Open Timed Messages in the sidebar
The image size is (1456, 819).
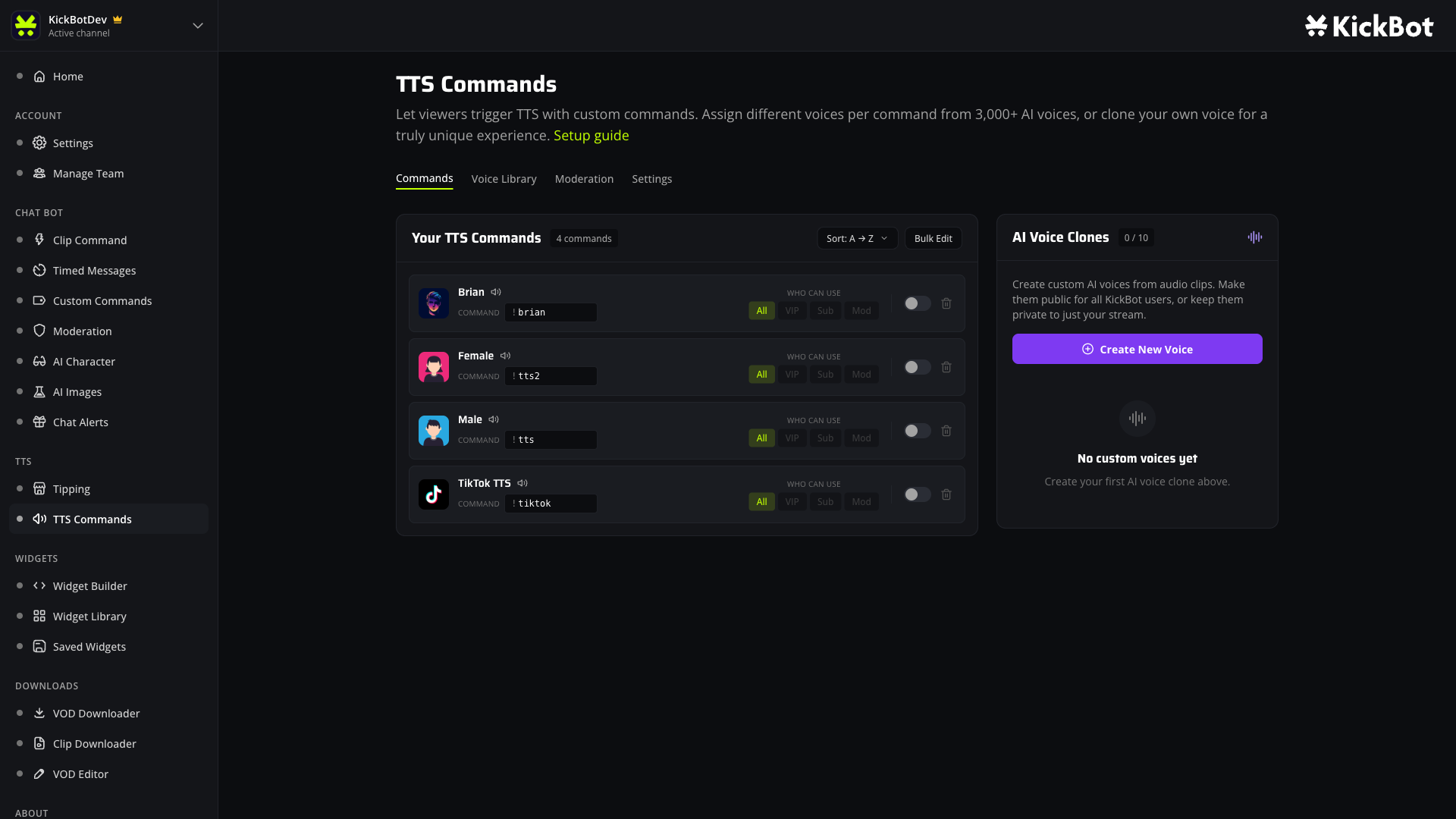[108, 271]
